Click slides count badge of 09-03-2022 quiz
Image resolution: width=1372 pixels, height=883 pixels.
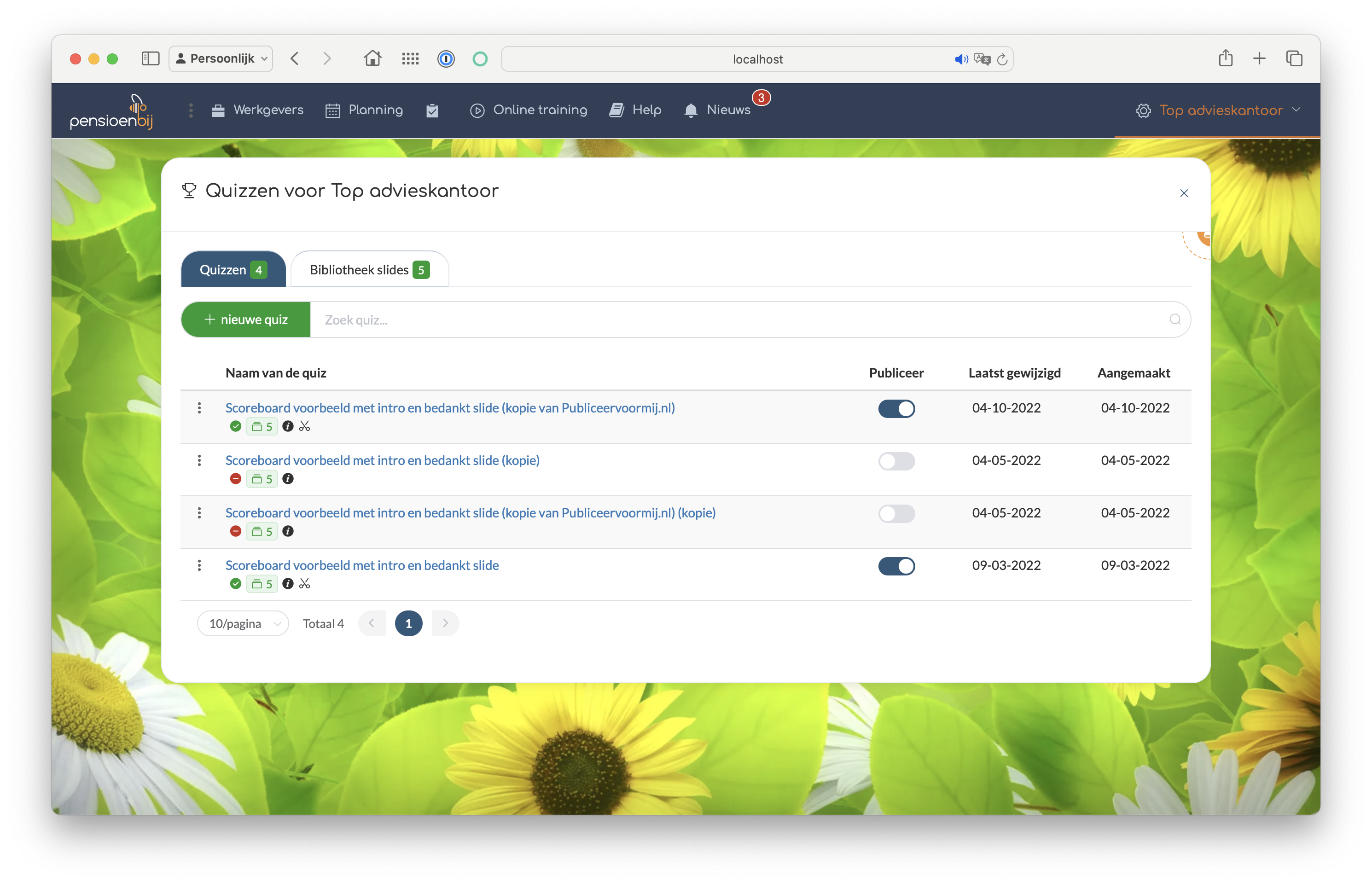(x=262, y=584)
